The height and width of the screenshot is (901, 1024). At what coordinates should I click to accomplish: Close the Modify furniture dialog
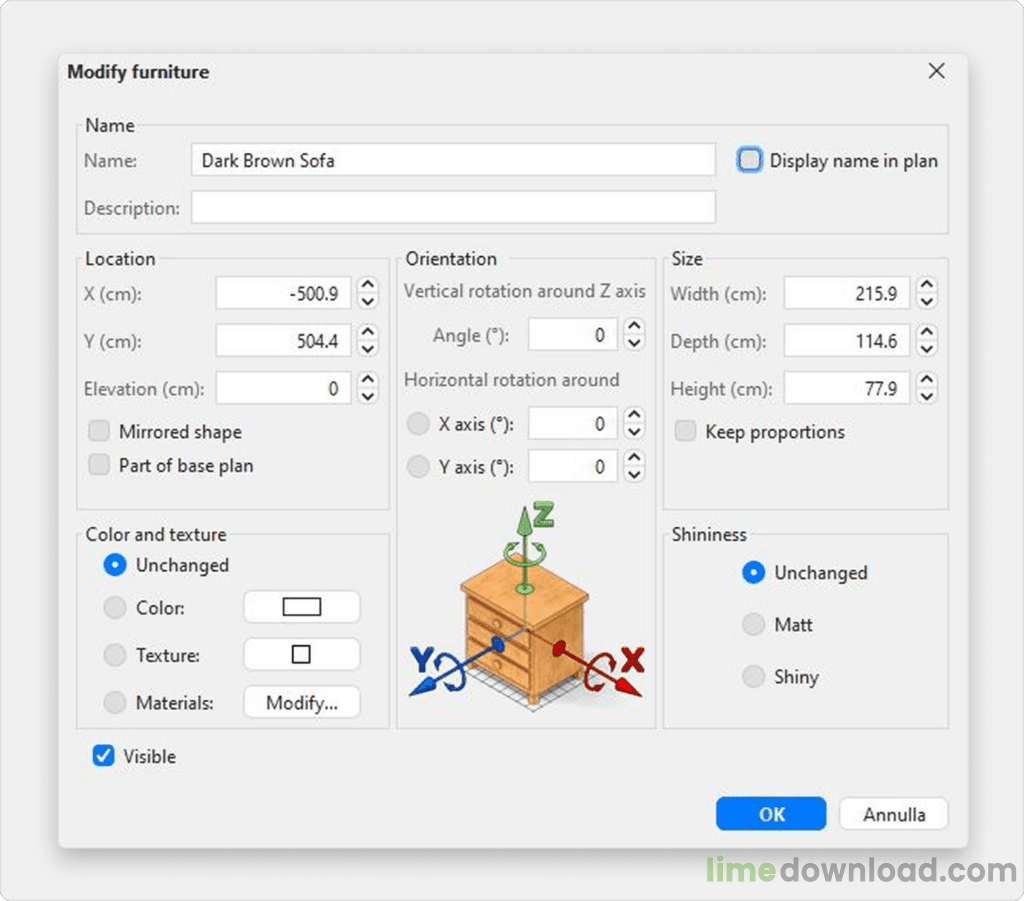pos(936,71)
